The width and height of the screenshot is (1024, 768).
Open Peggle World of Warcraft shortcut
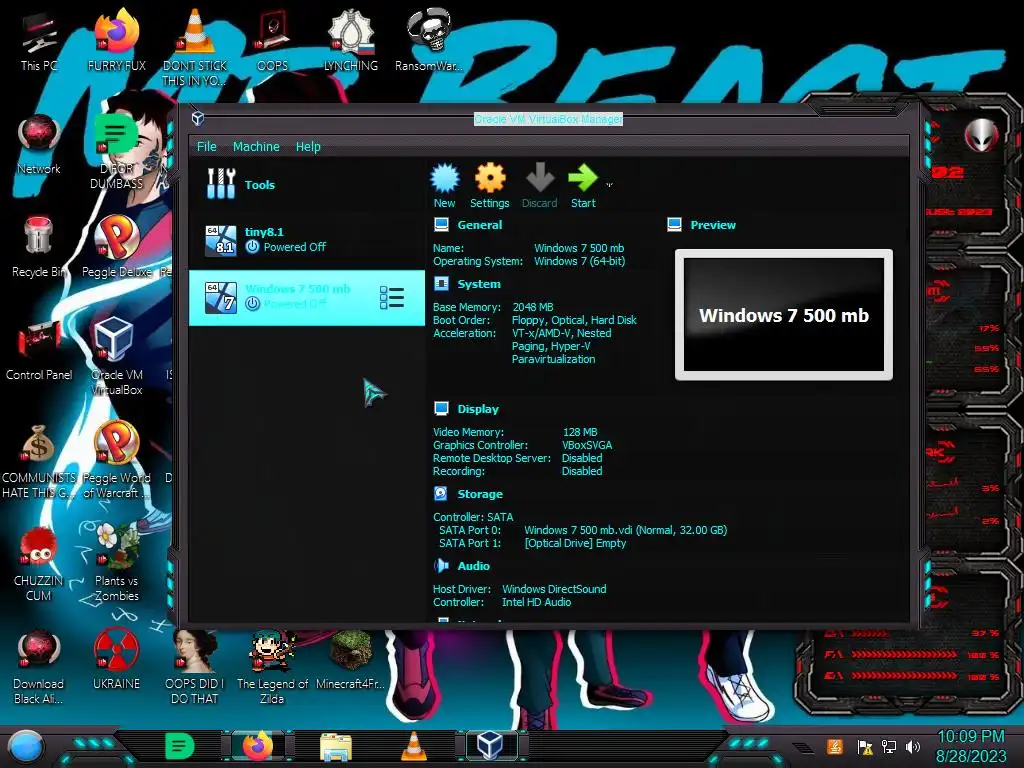(116, 460)
